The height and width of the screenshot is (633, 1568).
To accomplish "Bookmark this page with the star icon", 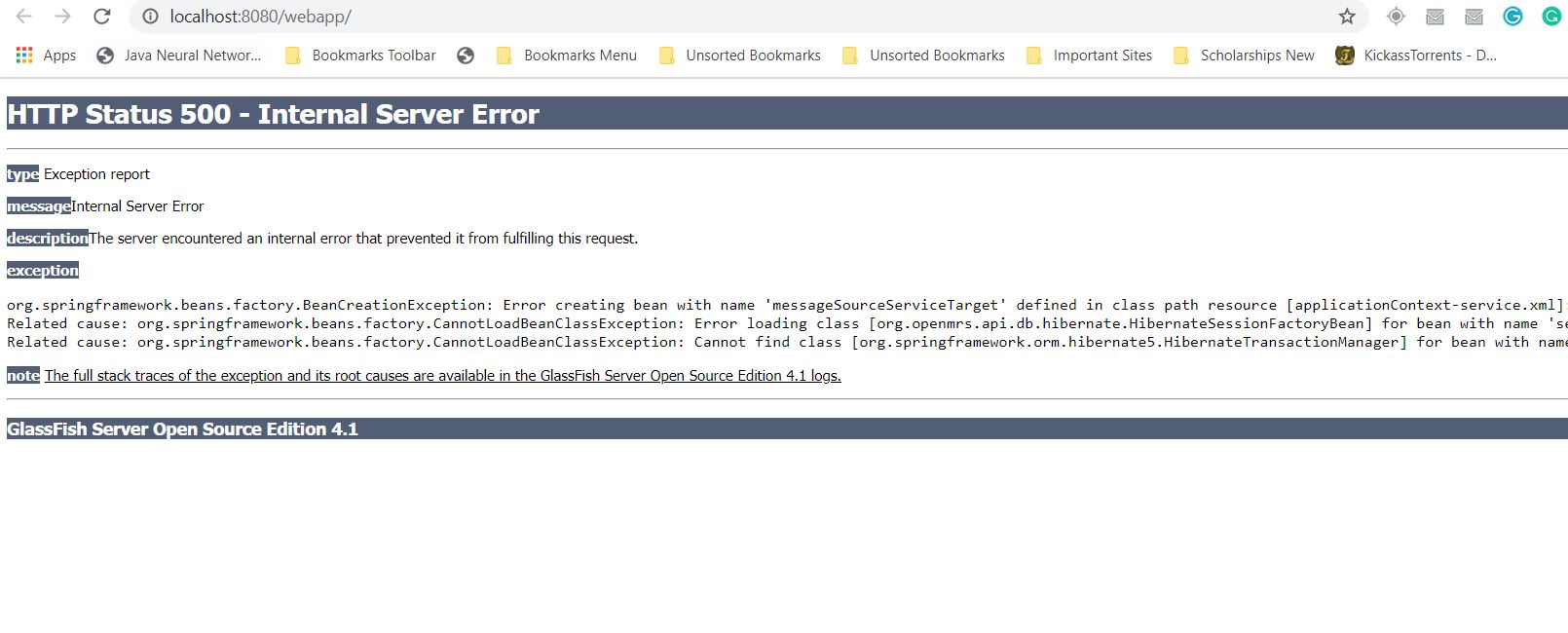I will tap(1347, 17).
